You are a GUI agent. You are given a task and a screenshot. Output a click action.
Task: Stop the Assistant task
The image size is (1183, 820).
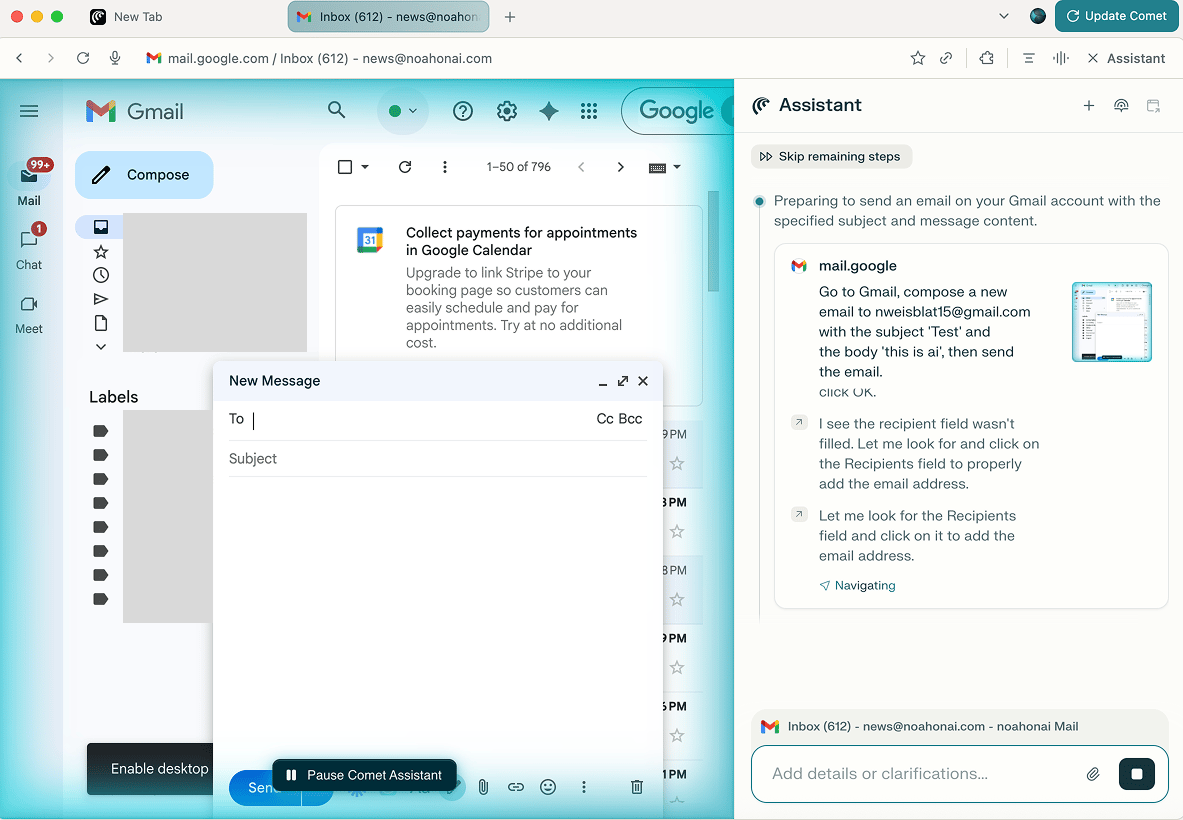point(1136,774)
